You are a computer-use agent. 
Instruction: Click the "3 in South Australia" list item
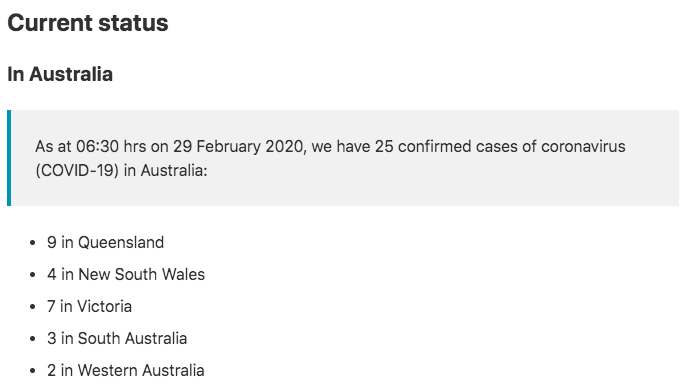coord(117,338)
